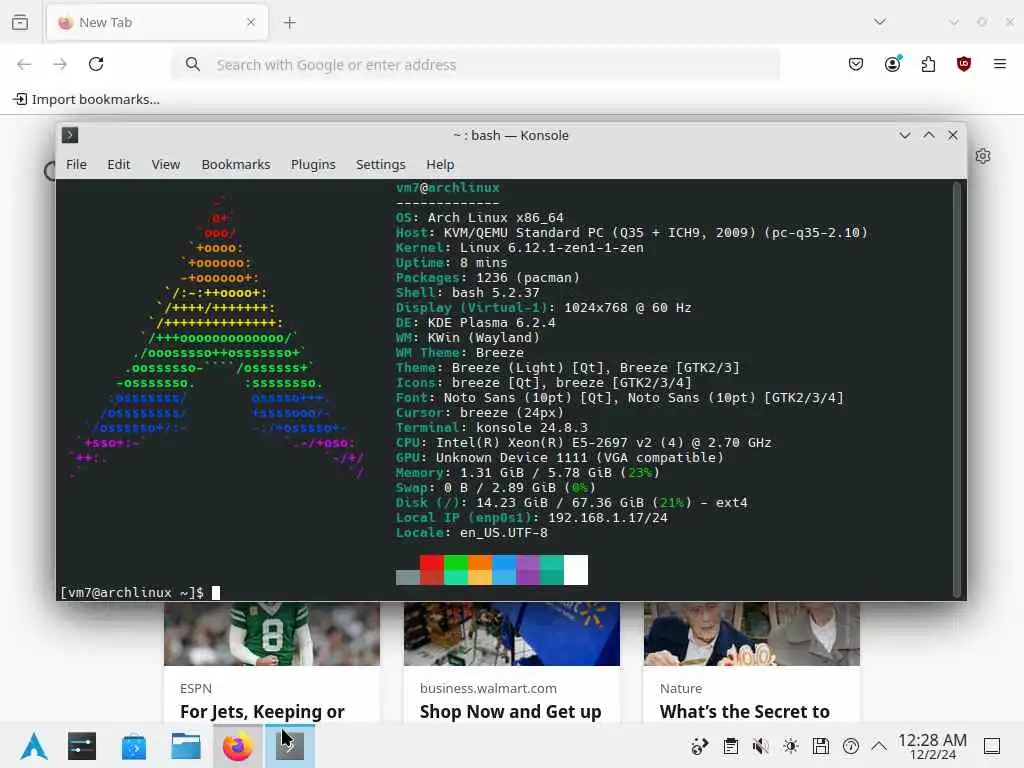This screenshot has width=1024, height=768.
Task: Open the update notifier gauge tray icon
Action: [851, 746]
